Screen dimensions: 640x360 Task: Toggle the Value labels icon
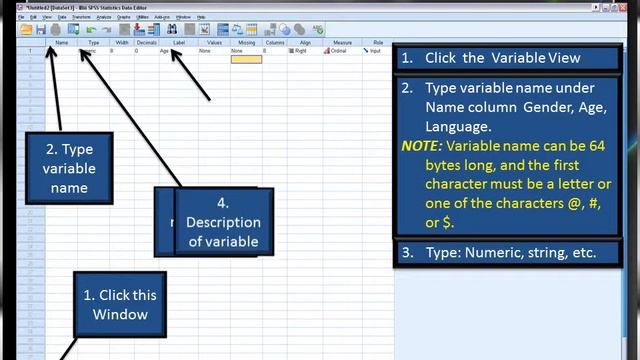coord(270,30)
